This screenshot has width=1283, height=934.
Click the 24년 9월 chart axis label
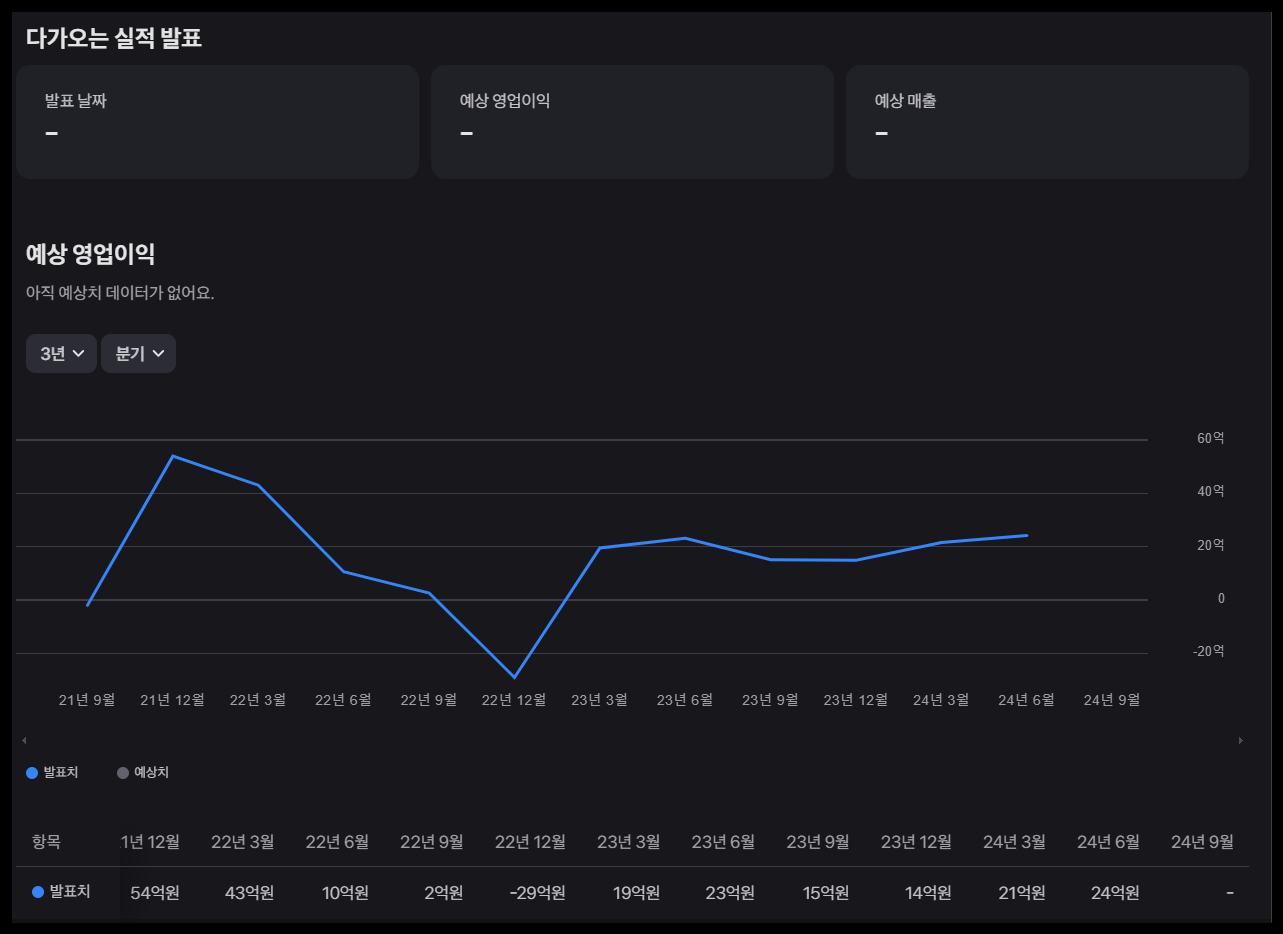(1112, 700)
